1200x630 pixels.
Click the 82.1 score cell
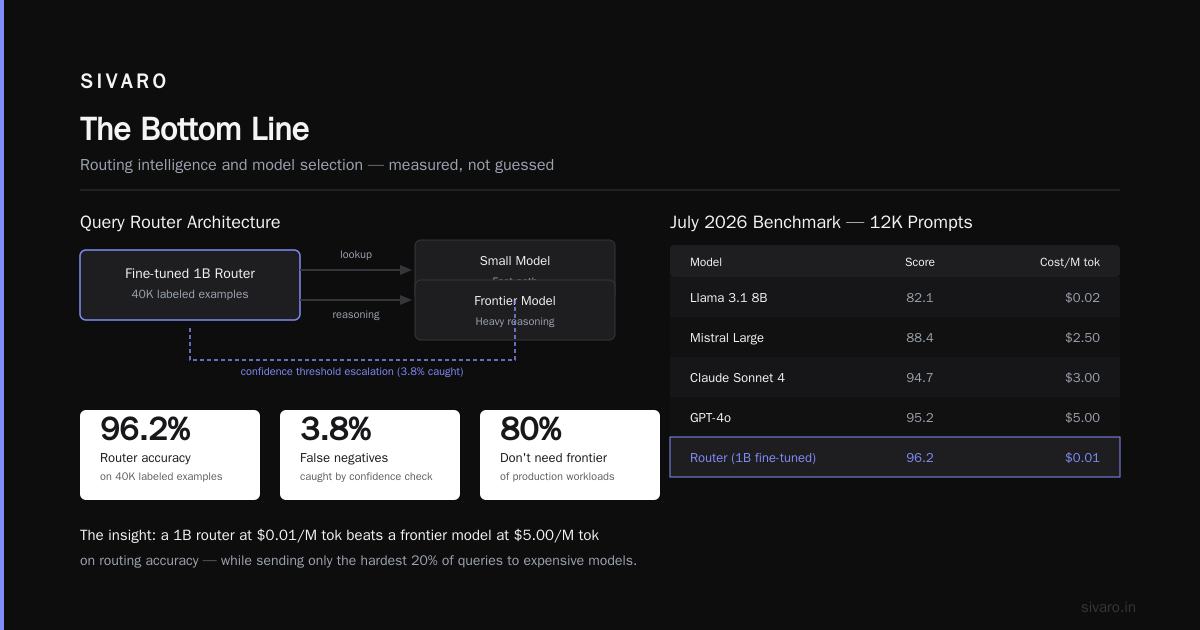point(920,298)
